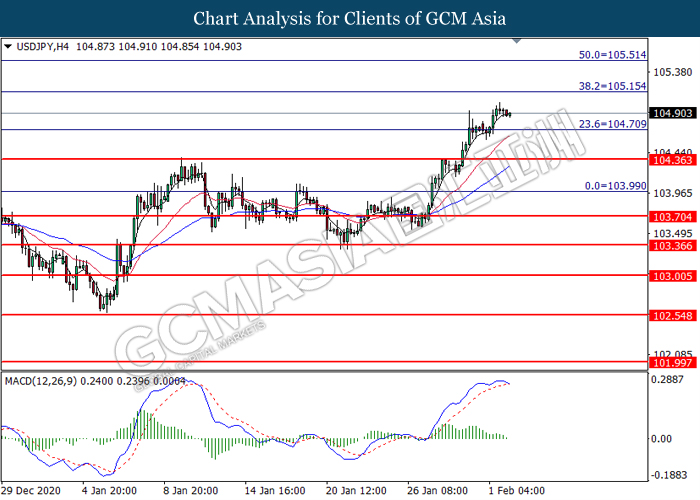Click the 8 Jan 20:00 time label
Screen dimensions: 700x500
coord(191,491)
